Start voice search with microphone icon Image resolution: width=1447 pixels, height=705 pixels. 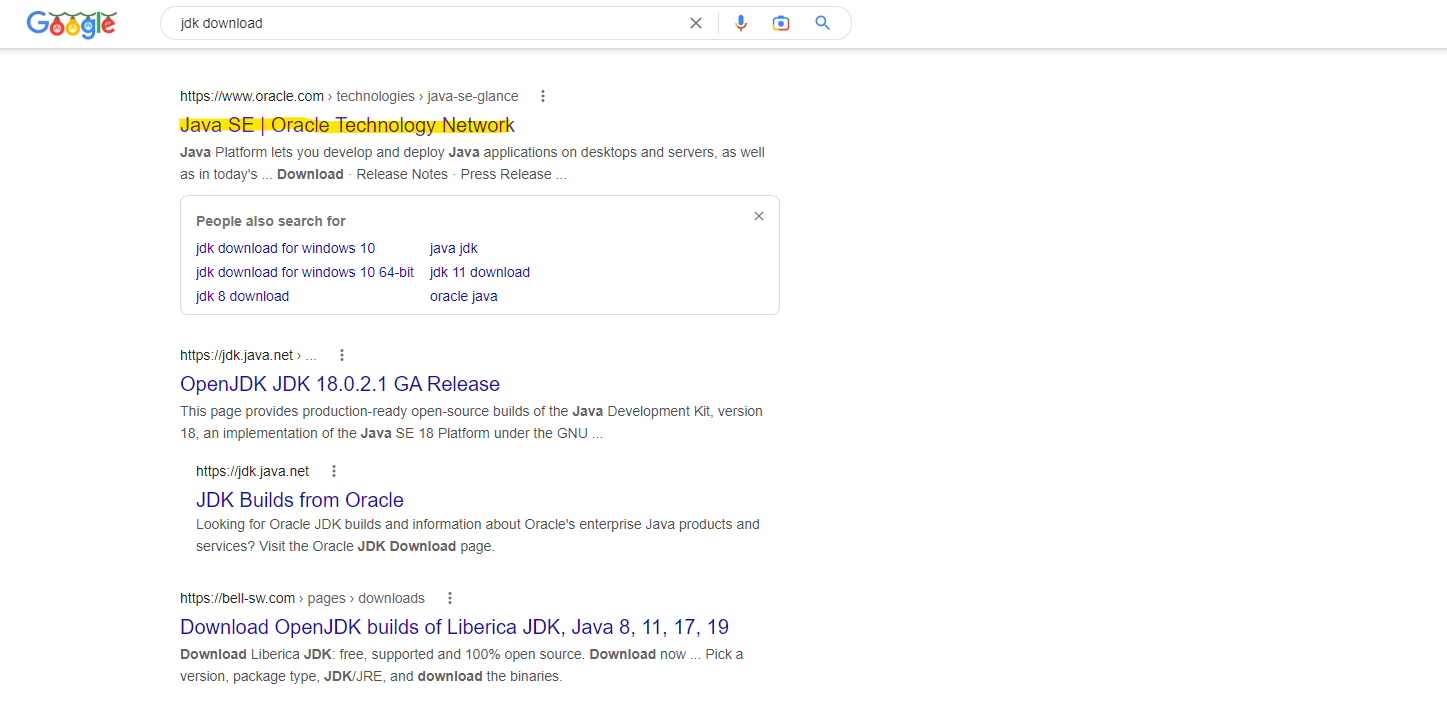click(x=741, y=23)
